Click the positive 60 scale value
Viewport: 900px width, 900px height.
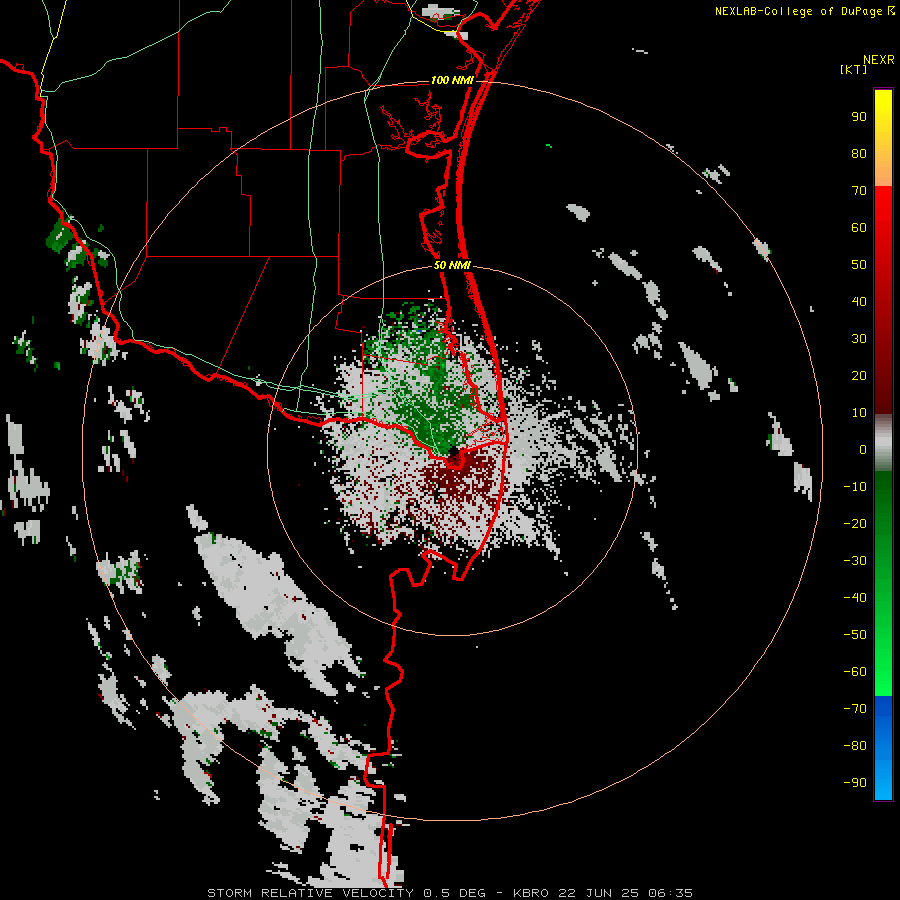(x=859, y=227)
